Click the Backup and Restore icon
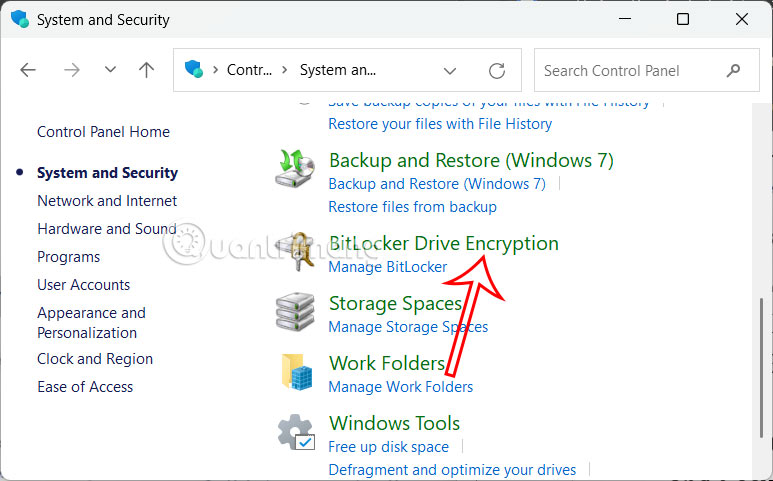The width and height of the screenshot is (773, 481). point(295,168)
